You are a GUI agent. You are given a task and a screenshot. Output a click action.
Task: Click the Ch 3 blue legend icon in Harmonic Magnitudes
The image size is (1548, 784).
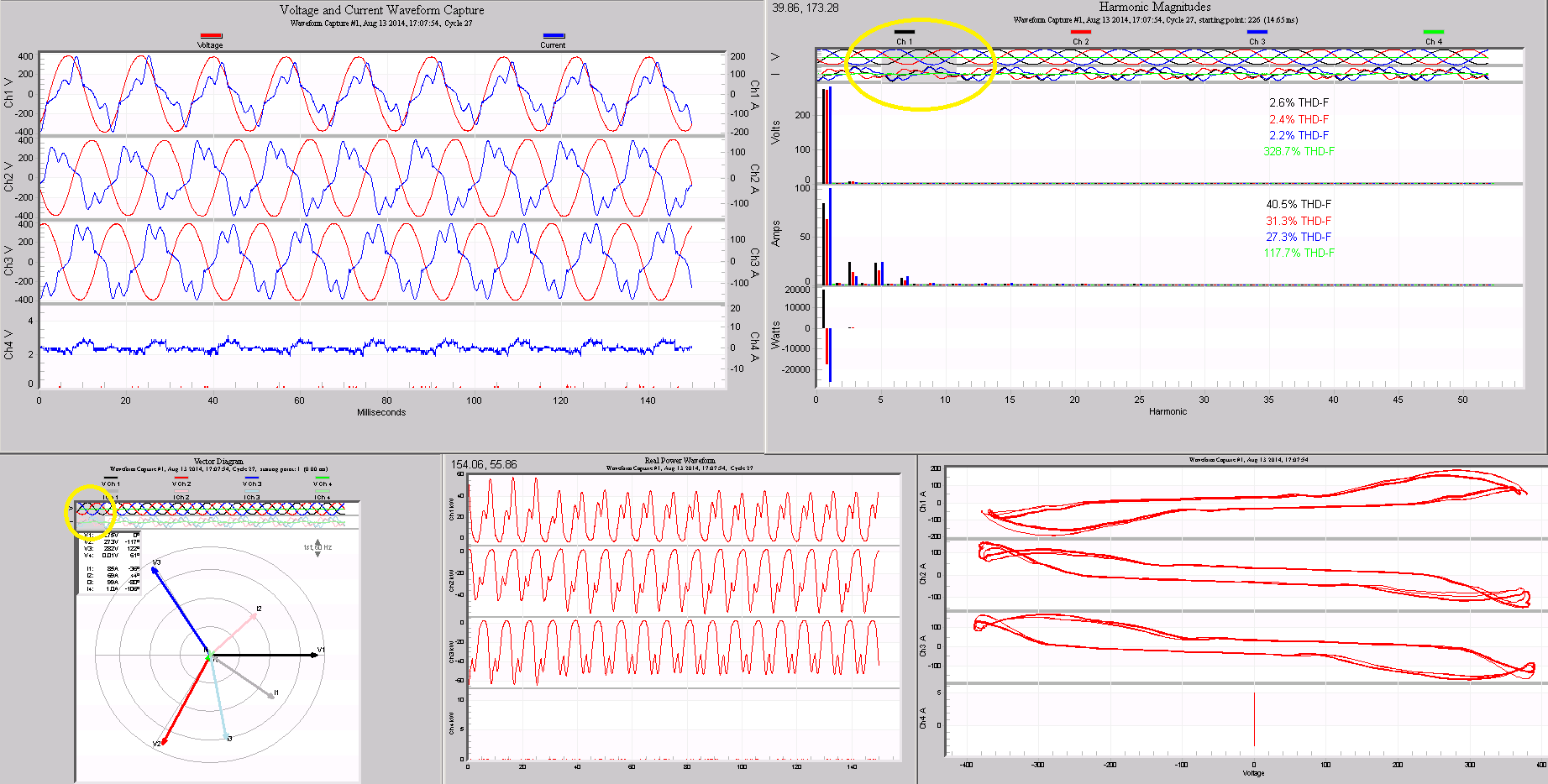pos(1257,30)
